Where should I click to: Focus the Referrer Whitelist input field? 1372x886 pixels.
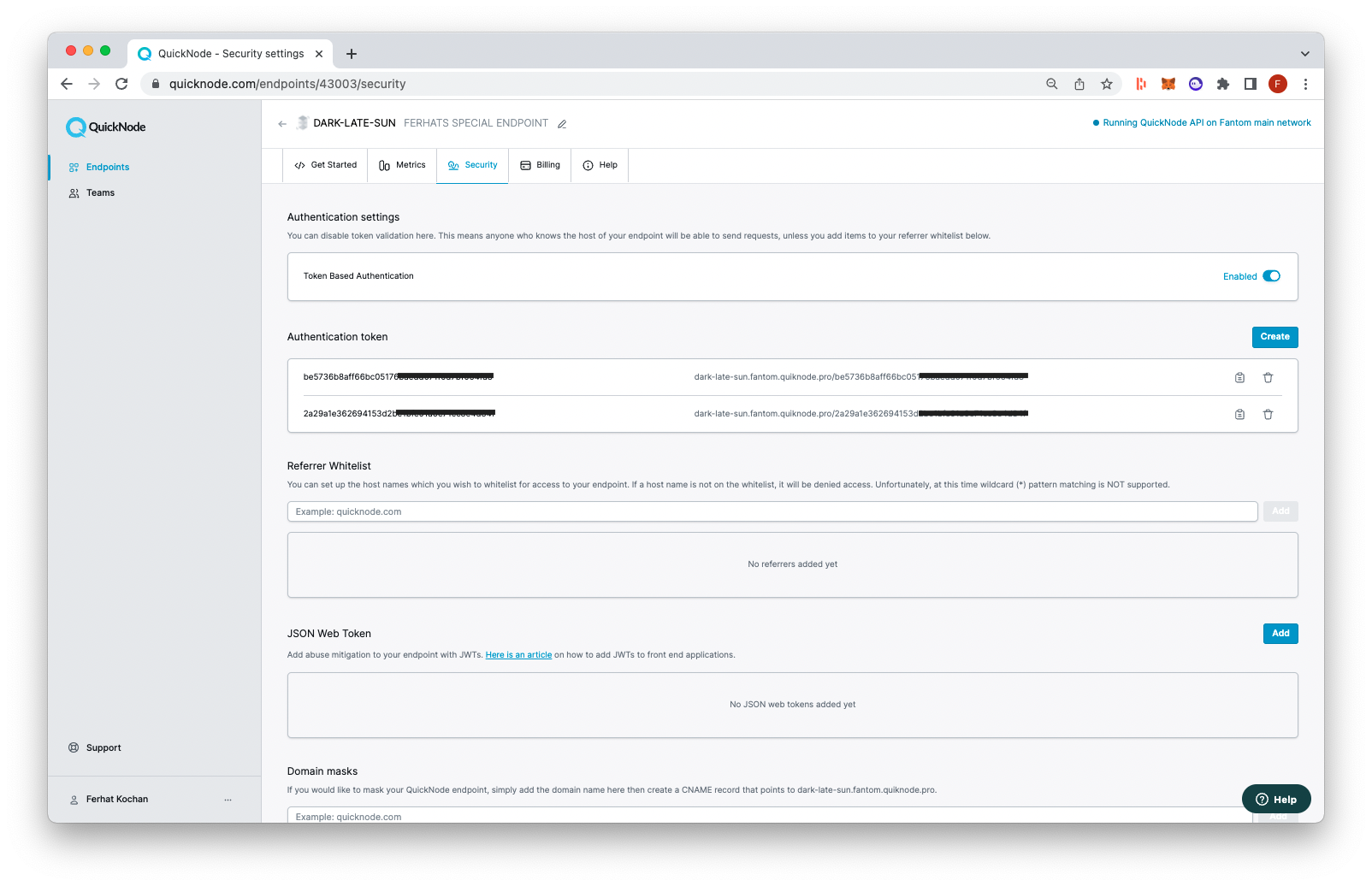click(x=772, y=511)
